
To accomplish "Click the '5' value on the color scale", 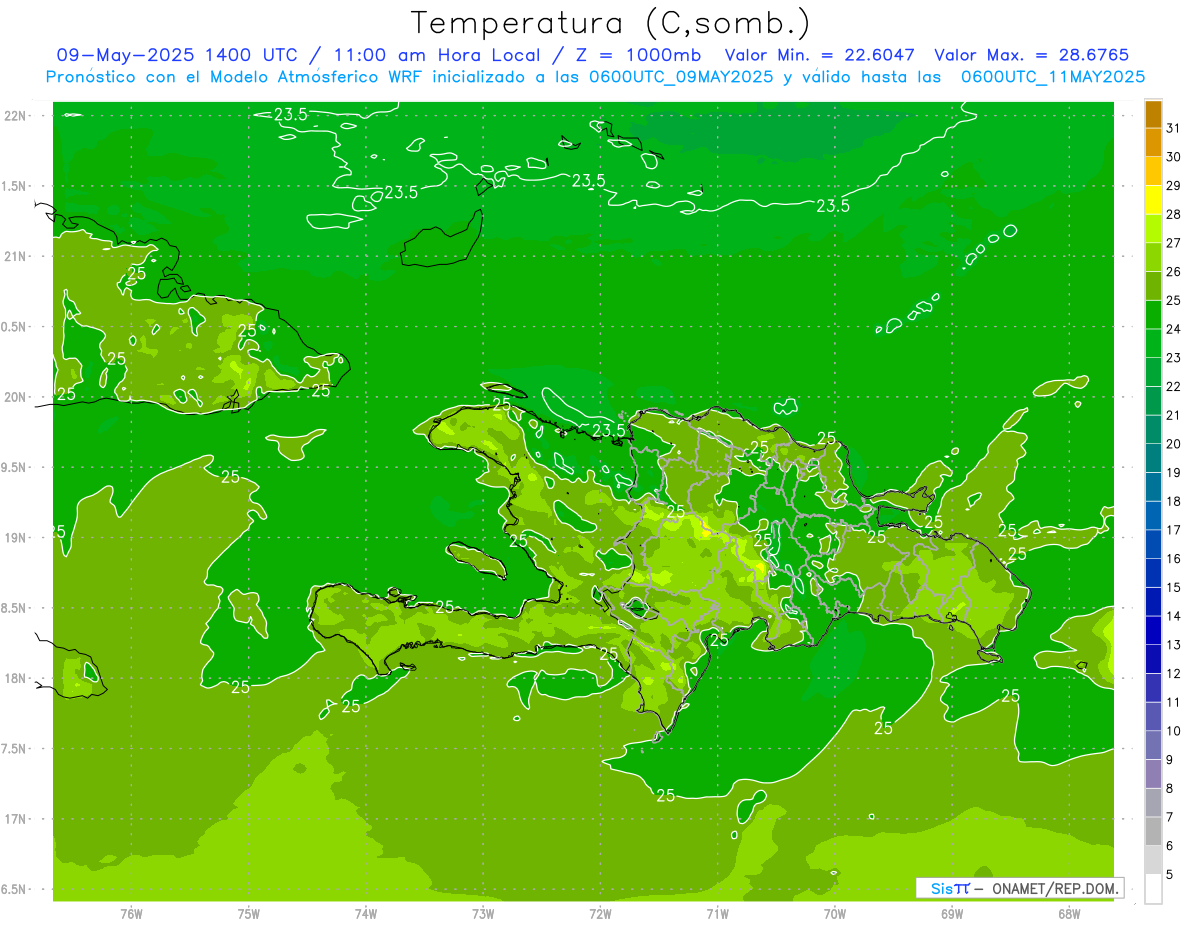I will [x=1169, y=875].
